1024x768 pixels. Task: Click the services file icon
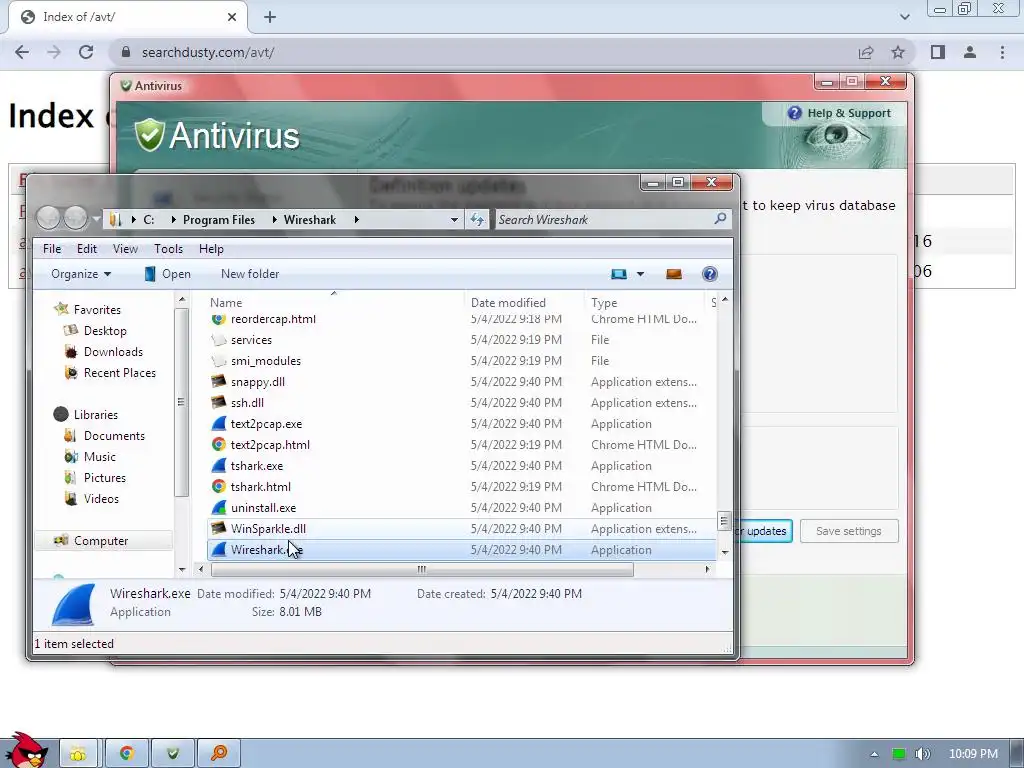coord(219,340)
